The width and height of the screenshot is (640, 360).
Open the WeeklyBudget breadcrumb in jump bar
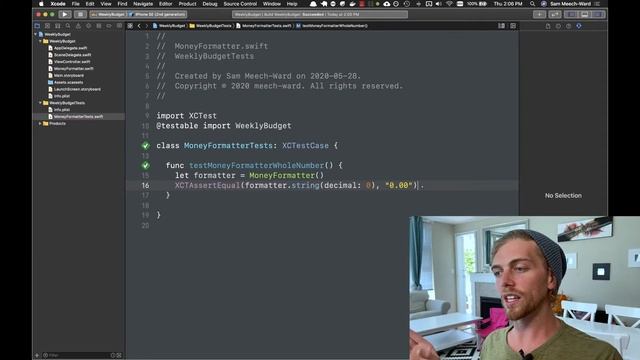pyautogui.click(x=169, y=26)
